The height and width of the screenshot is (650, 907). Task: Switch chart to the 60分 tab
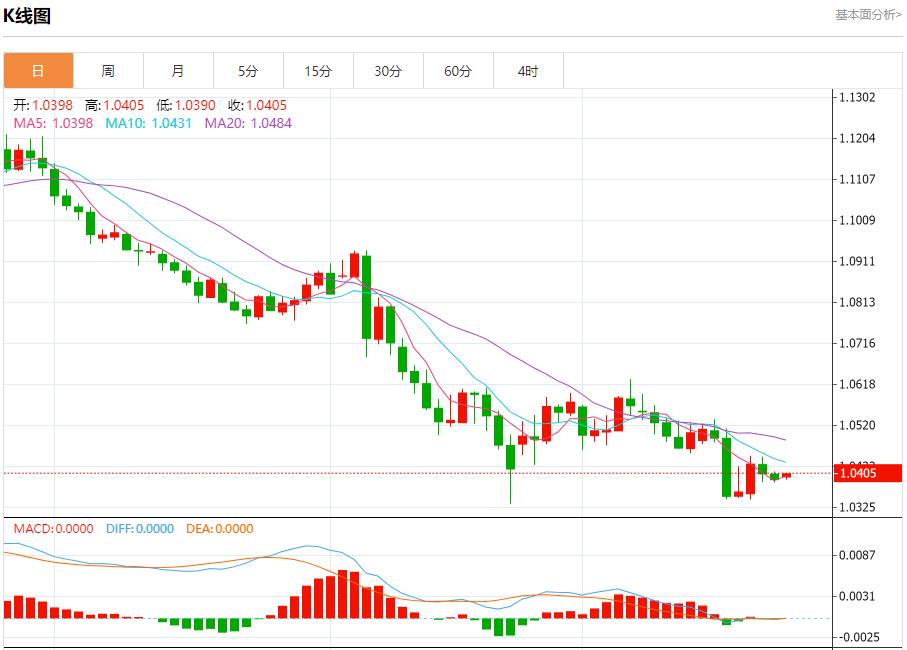(x=458, y=71)
